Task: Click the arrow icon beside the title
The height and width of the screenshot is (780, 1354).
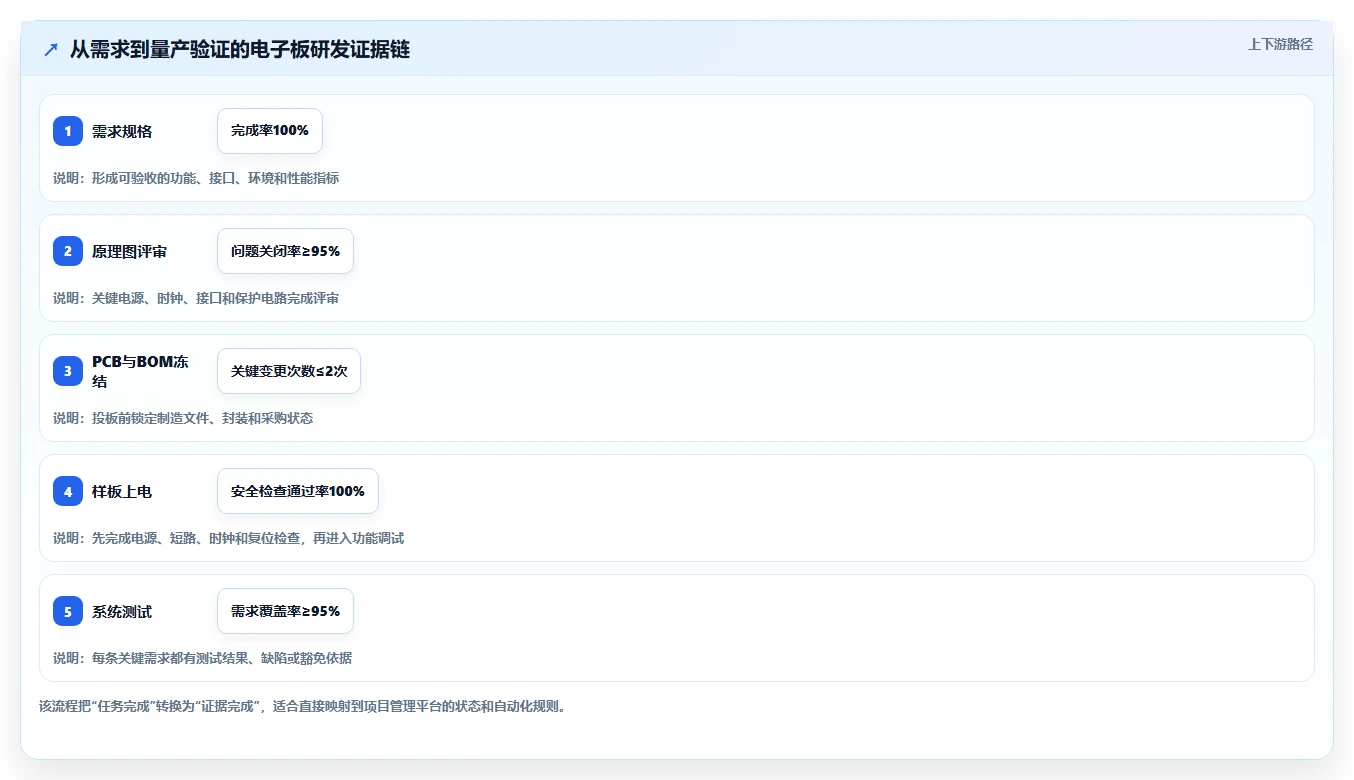Action: click(x=51, y=49)
